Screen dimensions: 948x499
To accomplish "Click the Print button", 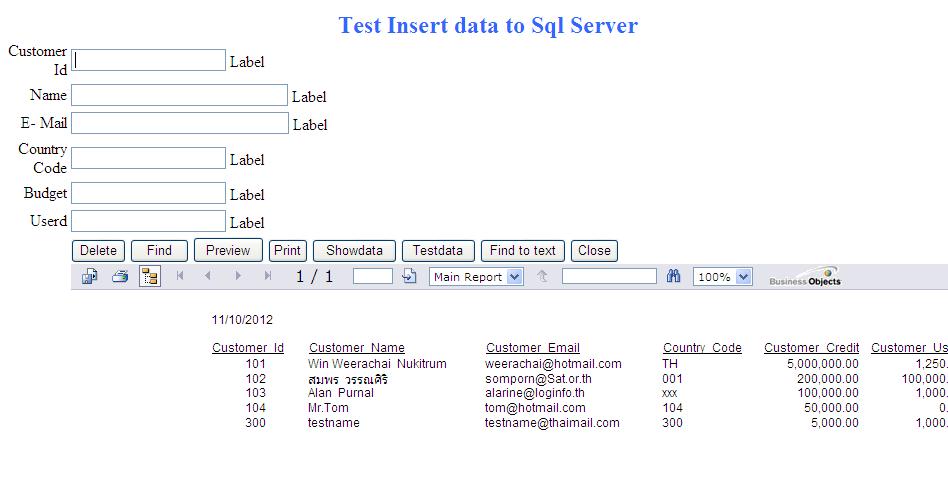I will (x=288, y=250).
